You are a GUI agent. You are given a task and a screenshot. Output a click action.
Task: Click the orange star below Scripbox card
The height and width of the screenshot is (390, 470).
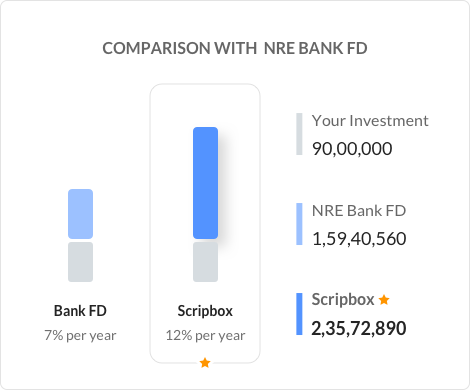[205, 363]
